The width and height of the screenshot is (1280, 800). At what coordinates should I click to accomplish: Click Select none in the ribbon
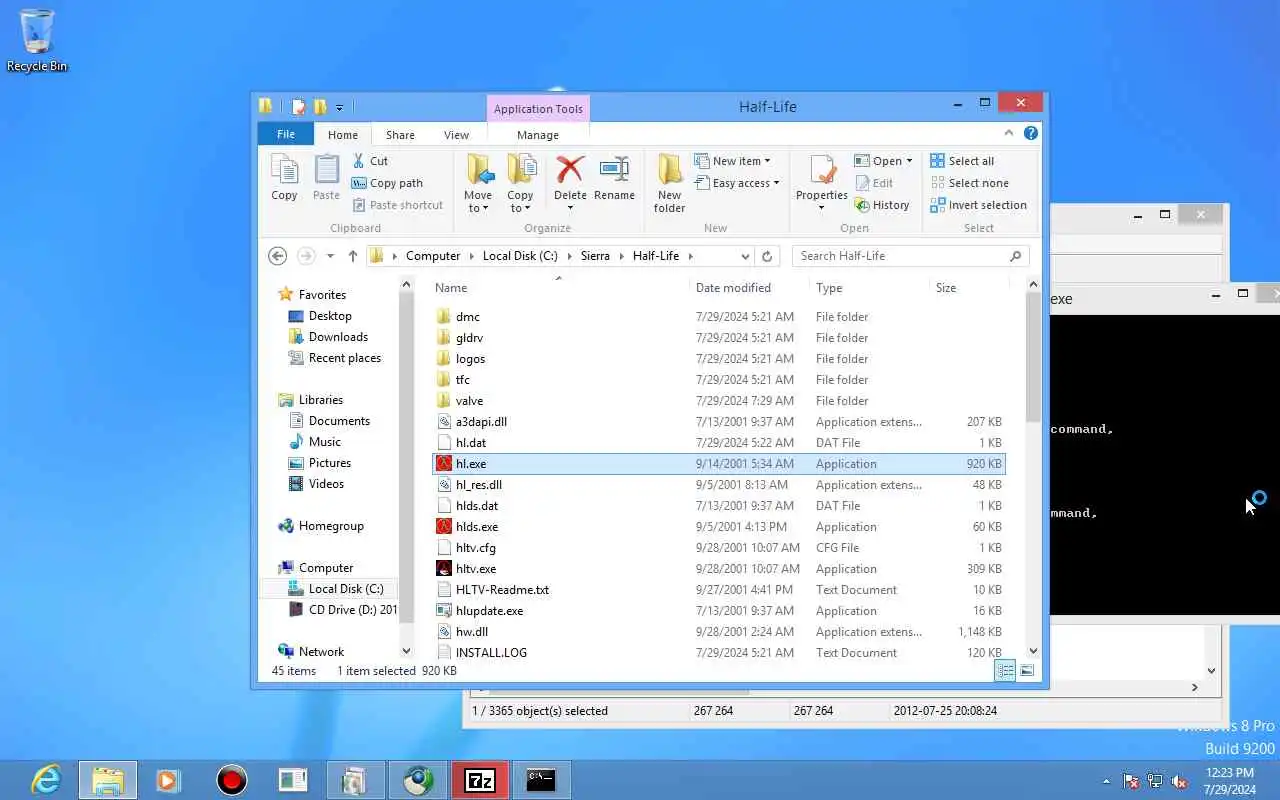coord(969,183)
